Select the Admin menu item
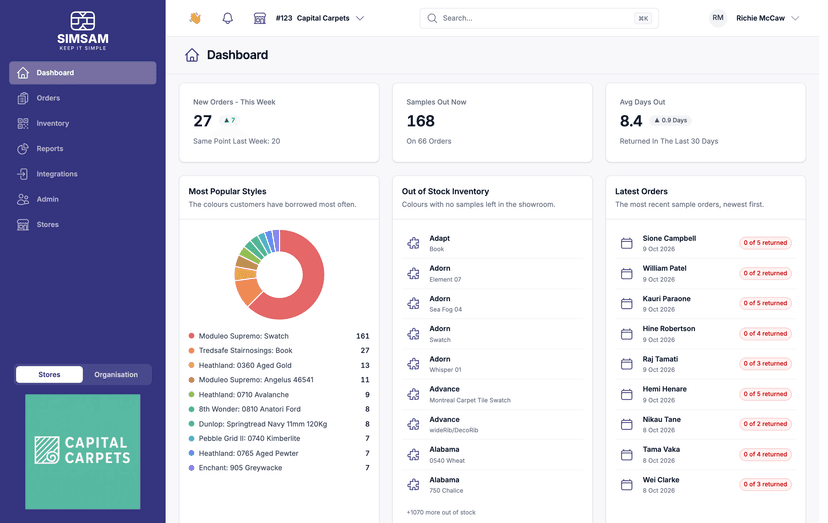The width and height of the screenshot is (828, 523). [82, 199]
